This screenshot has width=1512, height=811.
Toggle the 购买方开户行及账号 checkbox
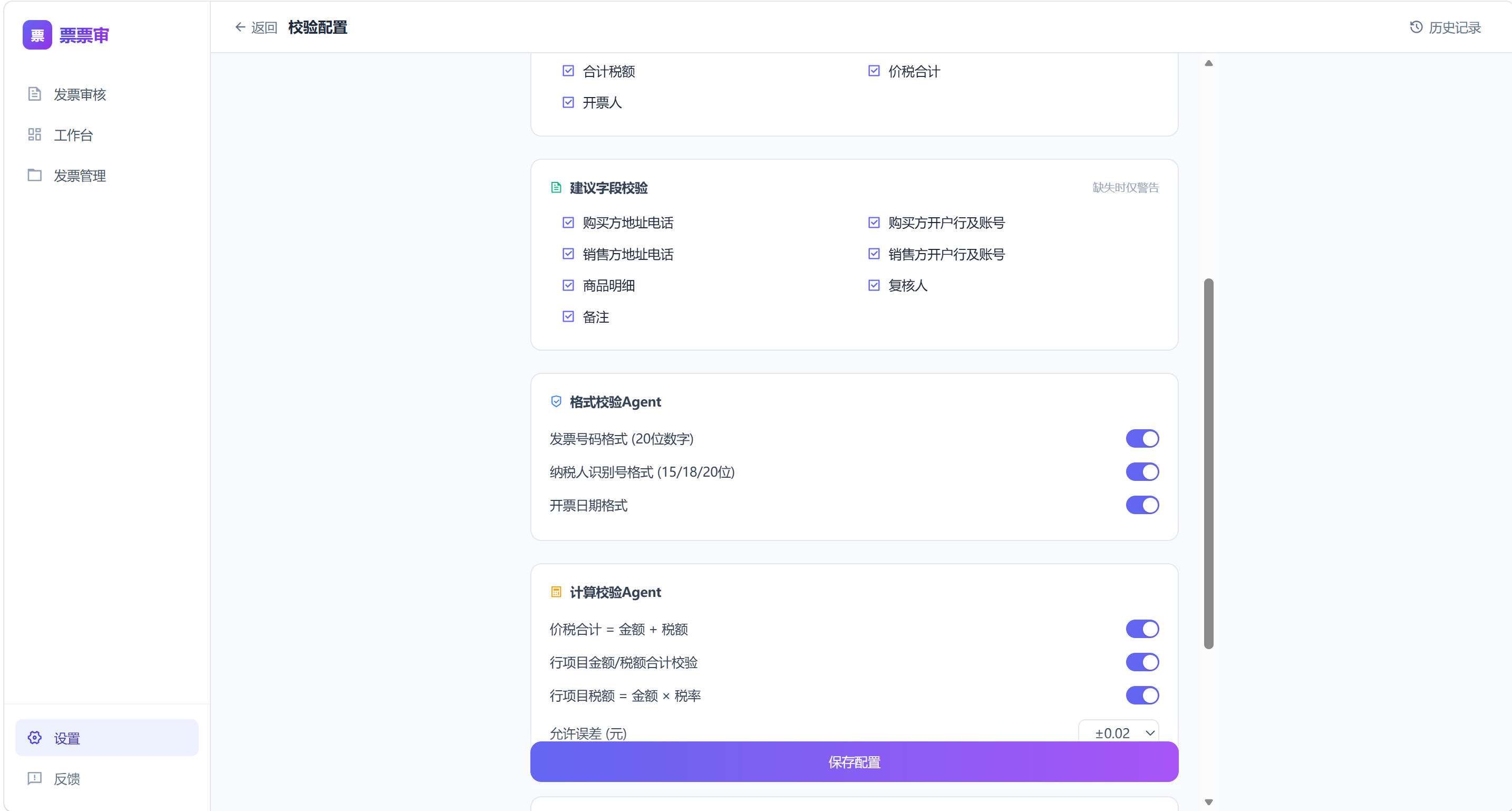(874, 223)
